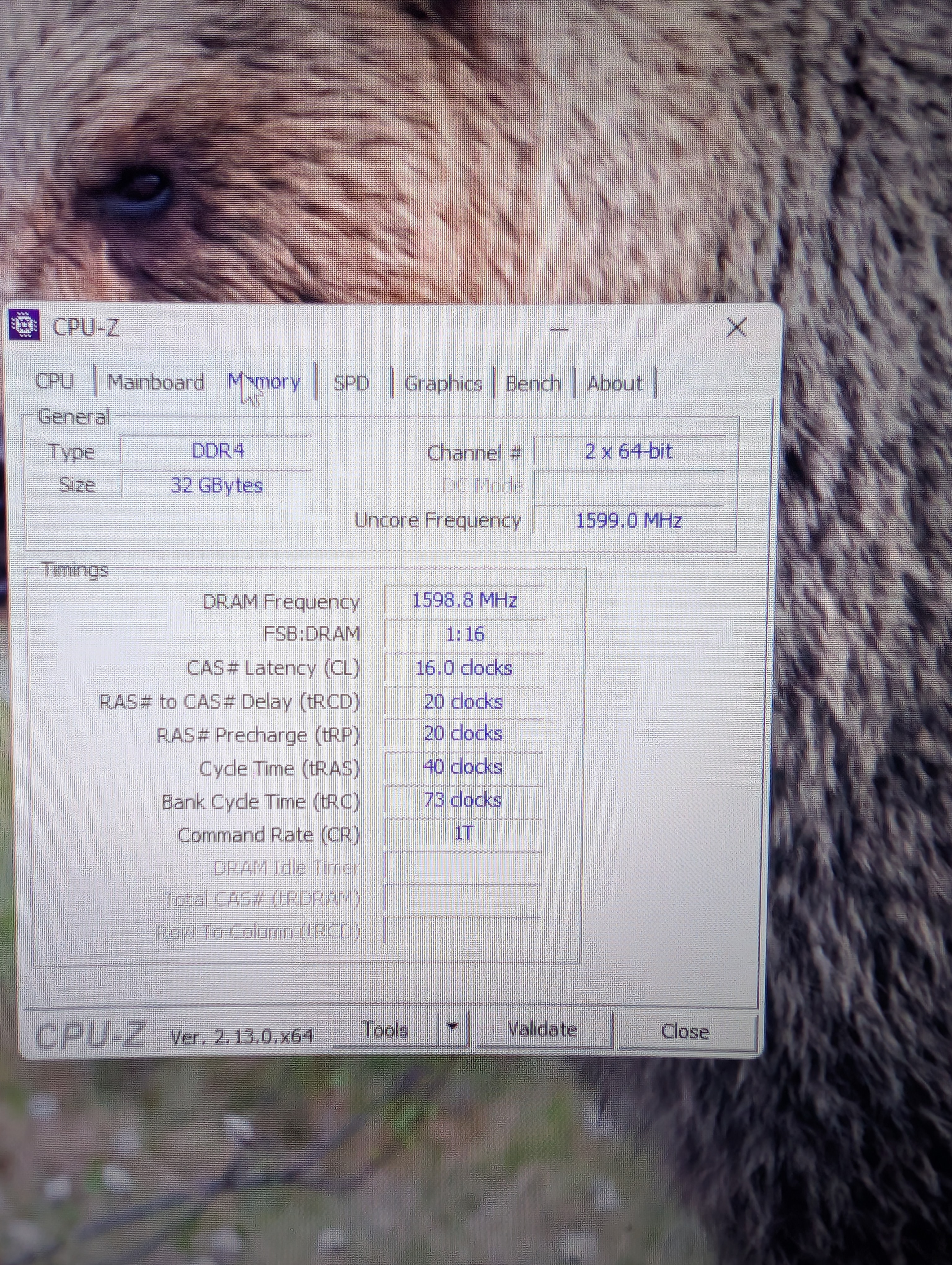Switch to the Mainboard tab
Image resolution: width=952 pixels, height=1265 pixels.
click(x=156, y=382)
